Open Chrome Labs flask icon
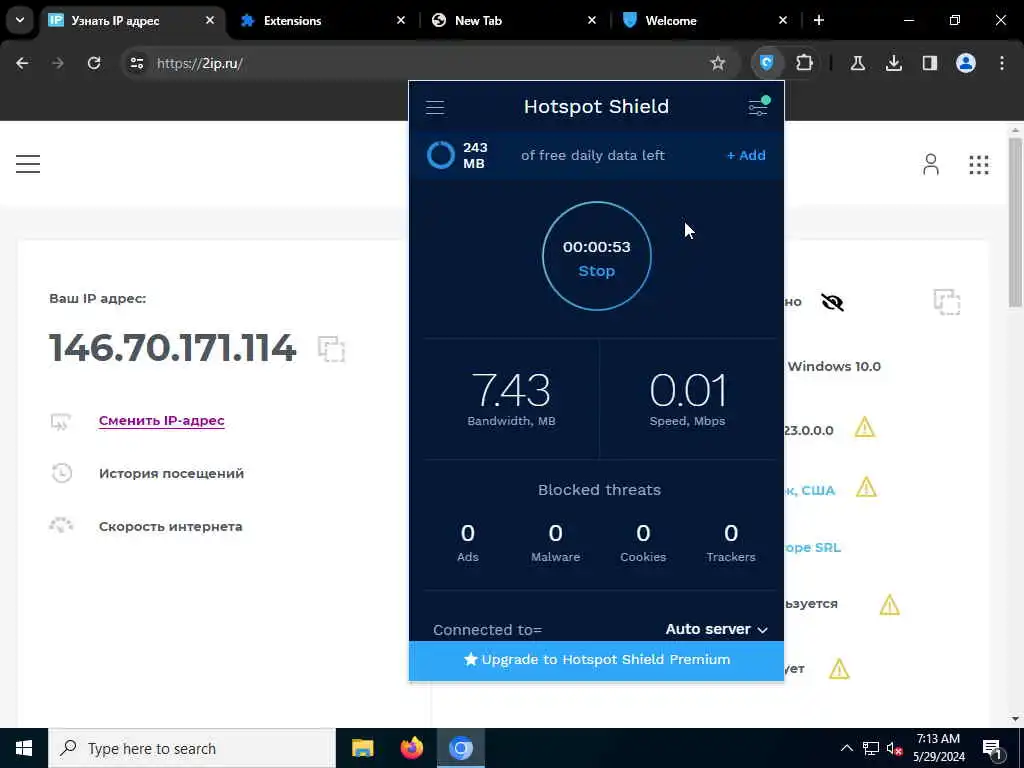Image resolution: width=1024 pixels, height=768 pixels. 857,63
